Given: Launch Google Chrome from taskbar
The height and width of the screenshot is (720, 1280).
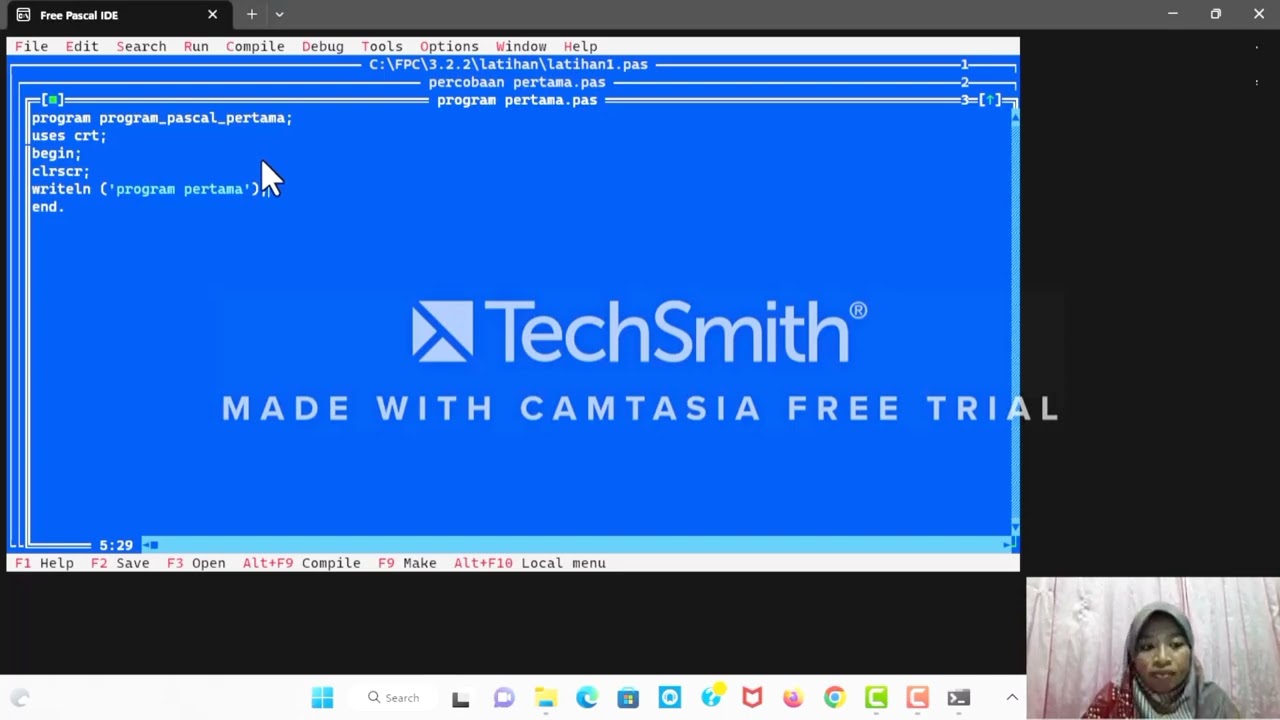Looking at the screenshot, I should coord(834,698).
